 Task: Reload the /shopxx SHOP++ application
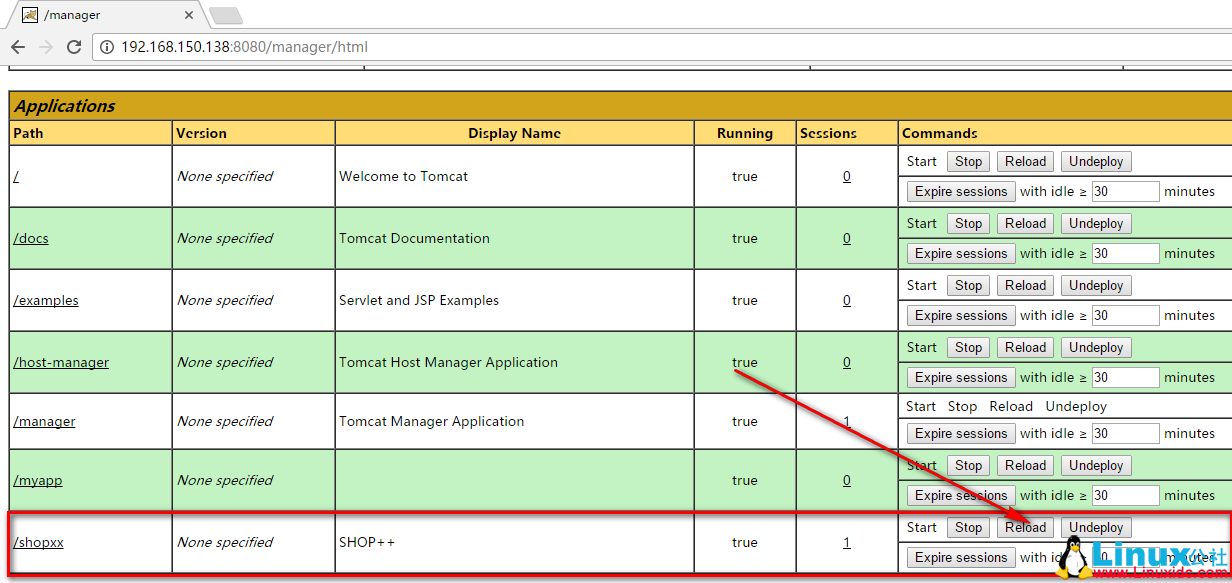coord(1025,527)
